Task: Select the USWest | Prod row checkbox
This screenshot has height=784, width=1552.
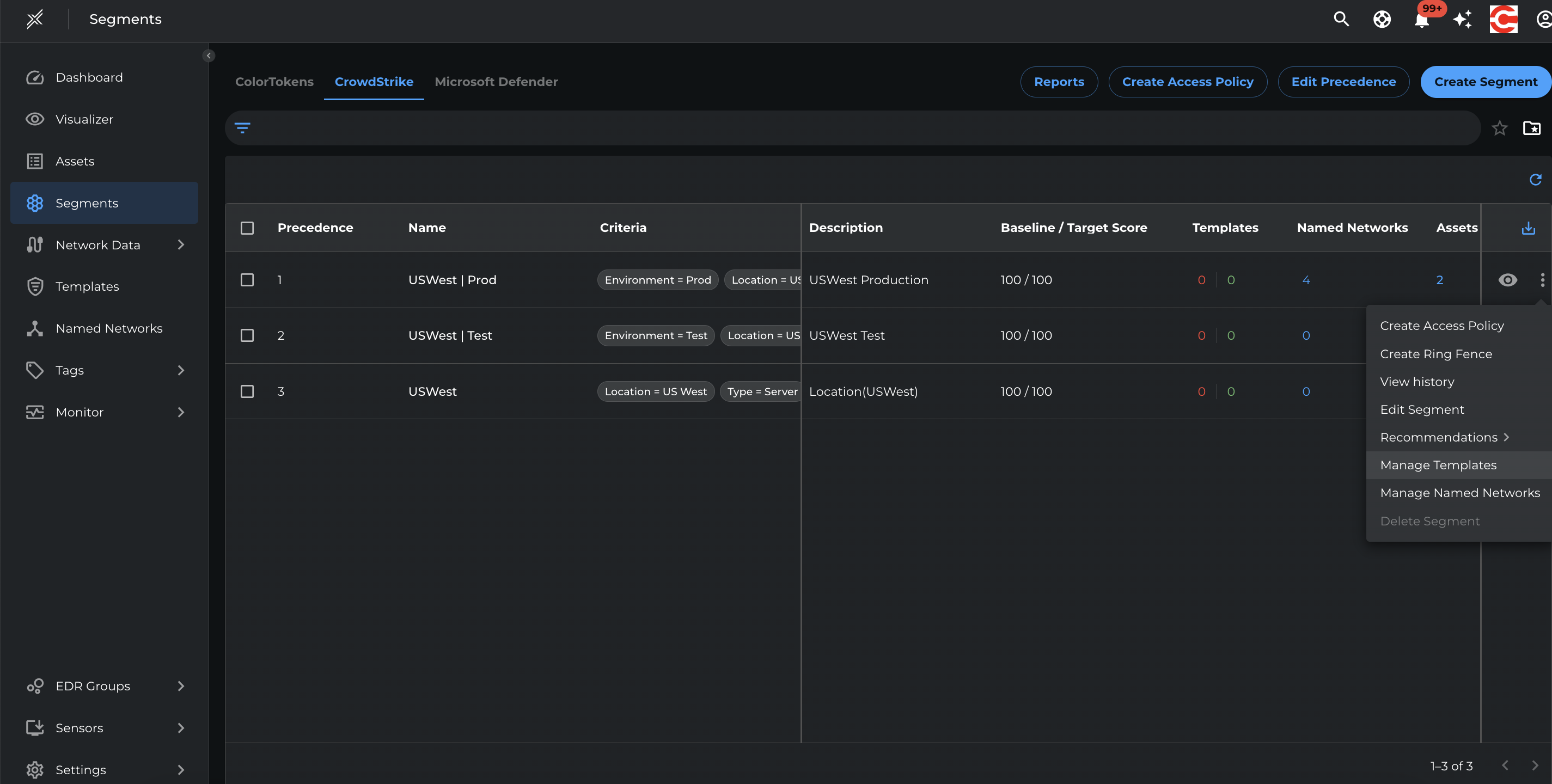Action: (x=247, y=280)
